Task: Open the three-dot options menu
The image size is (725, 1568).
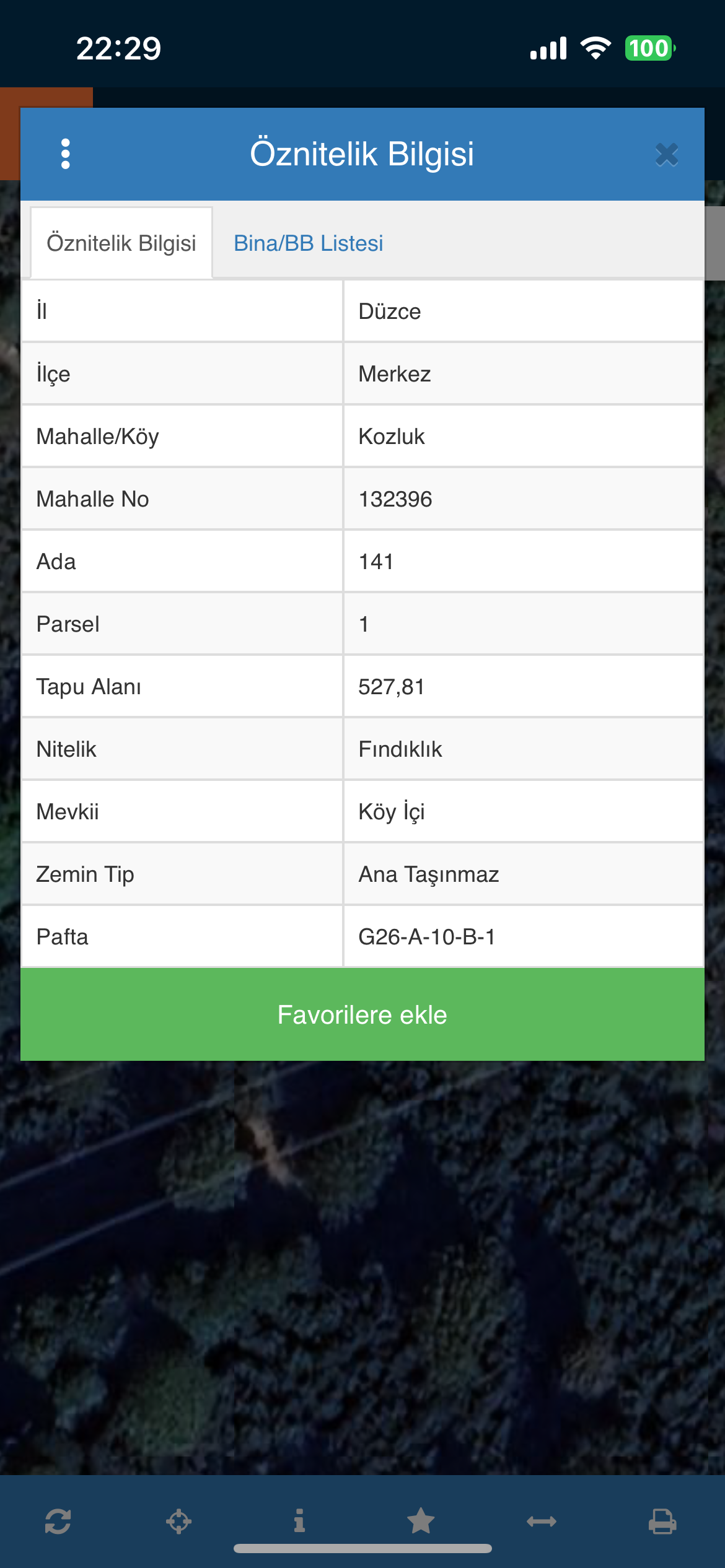Action: coord(66,154)
